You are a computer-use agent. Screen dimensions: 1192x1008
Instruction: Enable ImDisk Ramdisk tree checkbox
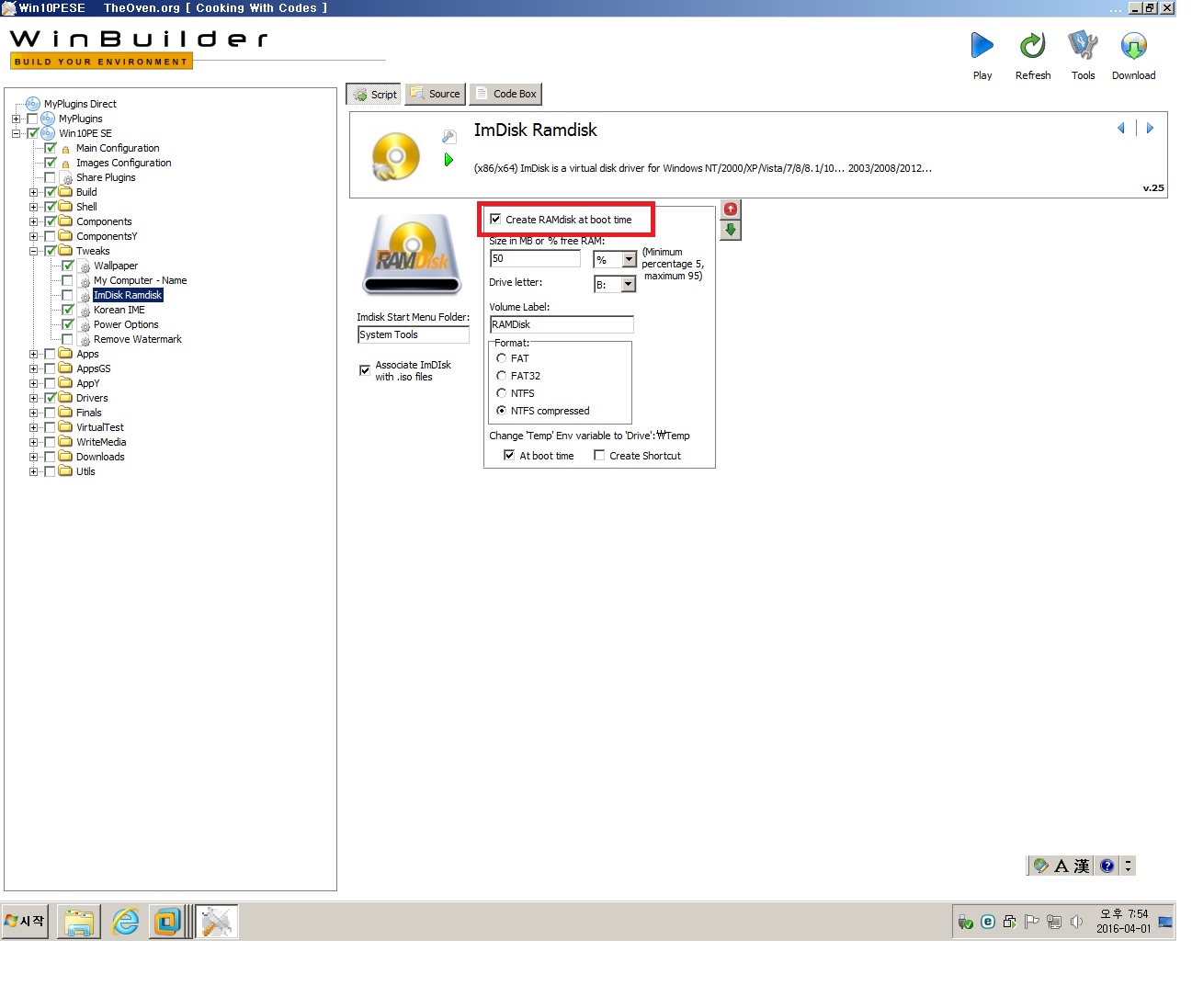pos(68,295)
